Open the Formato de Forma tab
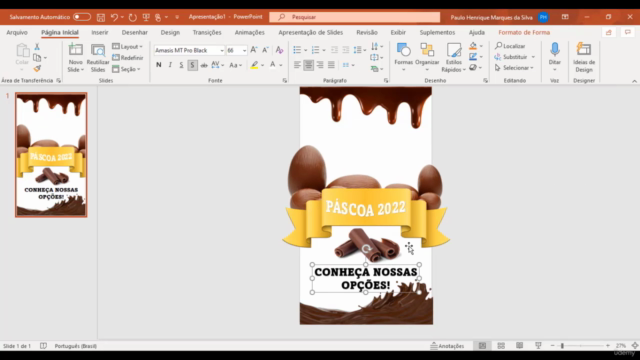This screenshot has width=640, height=360. click(524, 32)
